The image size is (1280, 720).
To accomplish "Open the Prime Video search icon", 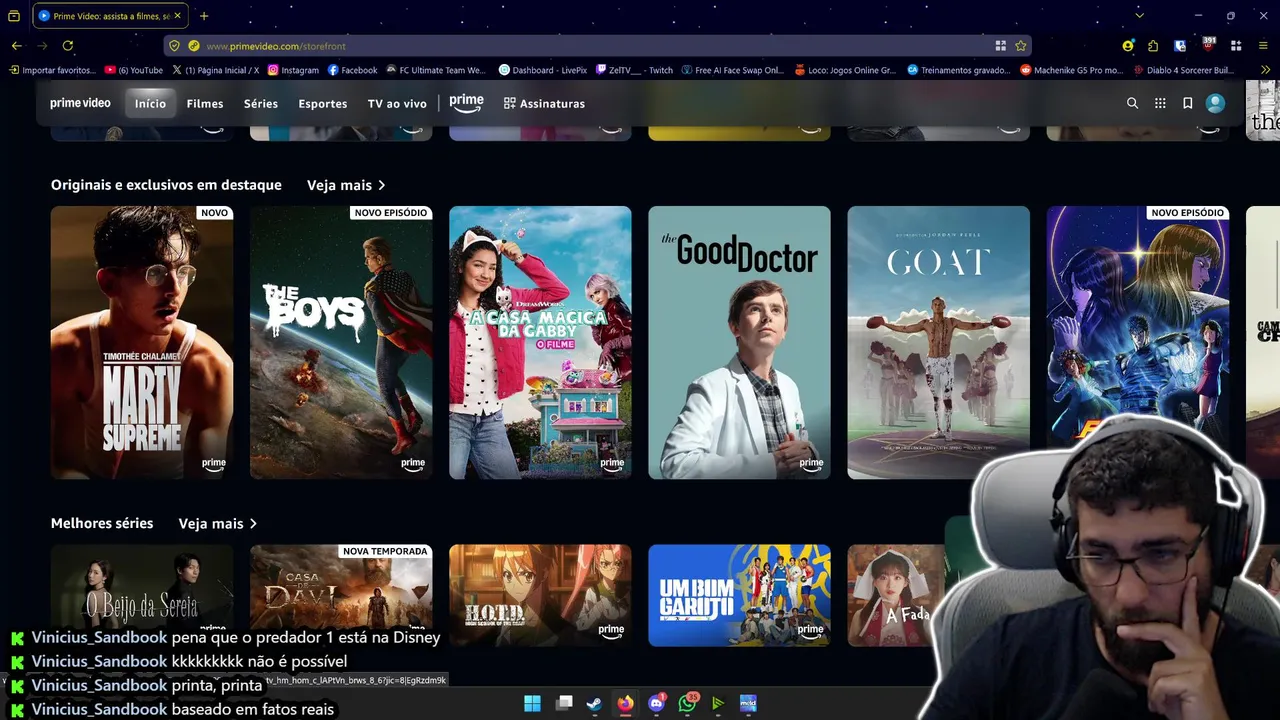I will point(1132,103).
